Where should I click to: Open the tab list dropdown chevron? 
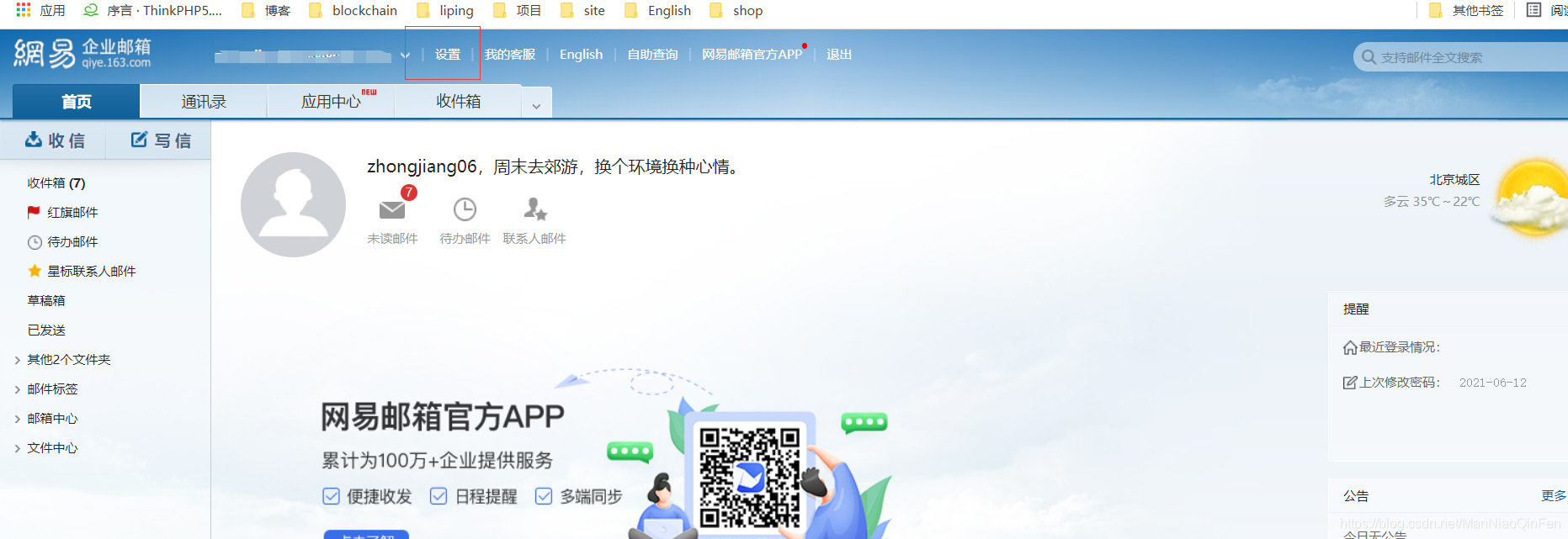click(x=536, y=107)
